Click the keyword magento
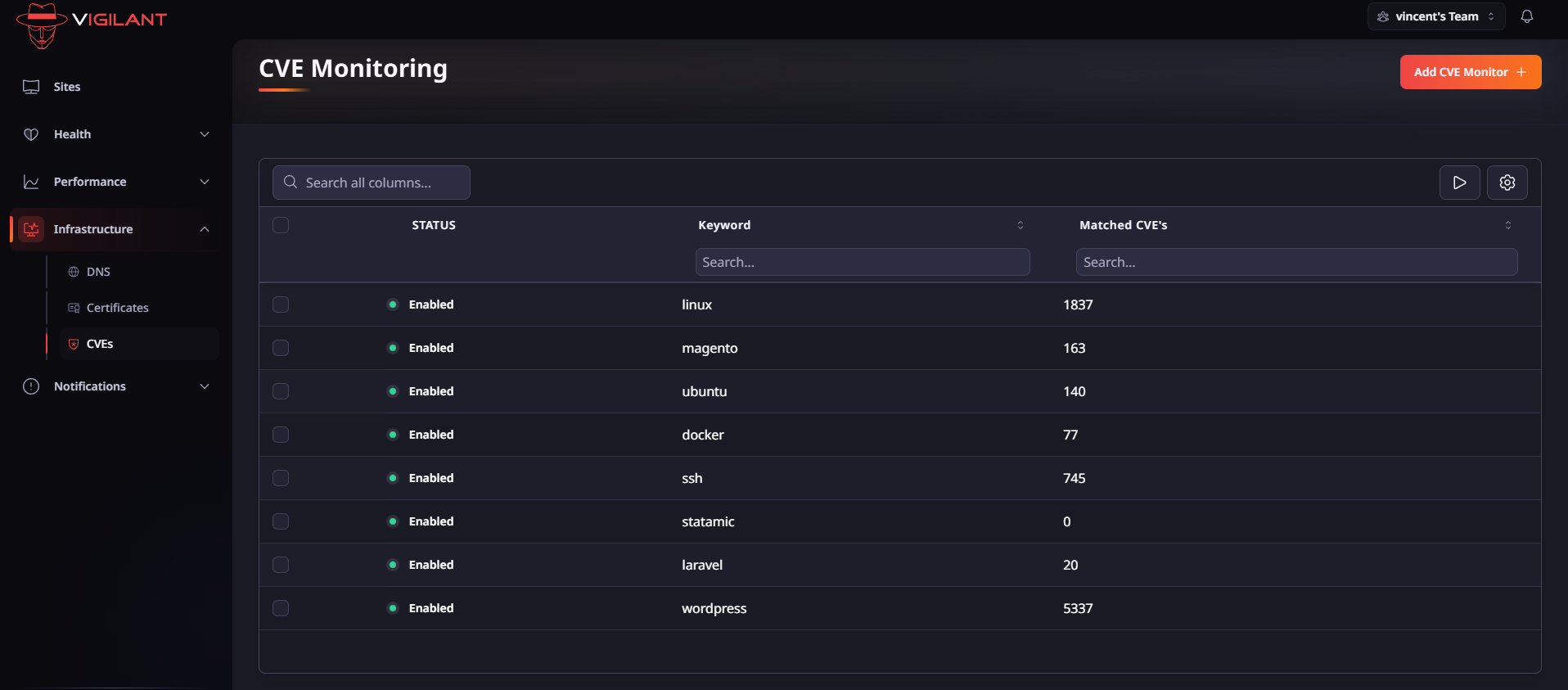1568x690 pixels. tap(710, 348)
